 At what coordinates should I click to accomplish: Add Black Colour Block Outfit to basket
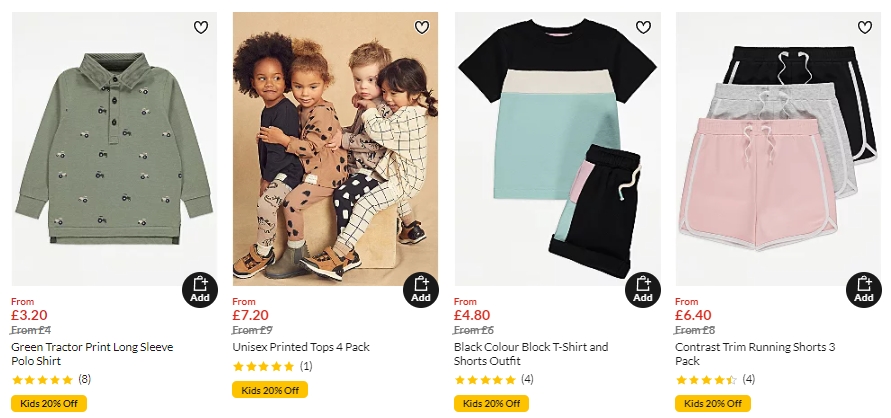click(x=643, y=289)
